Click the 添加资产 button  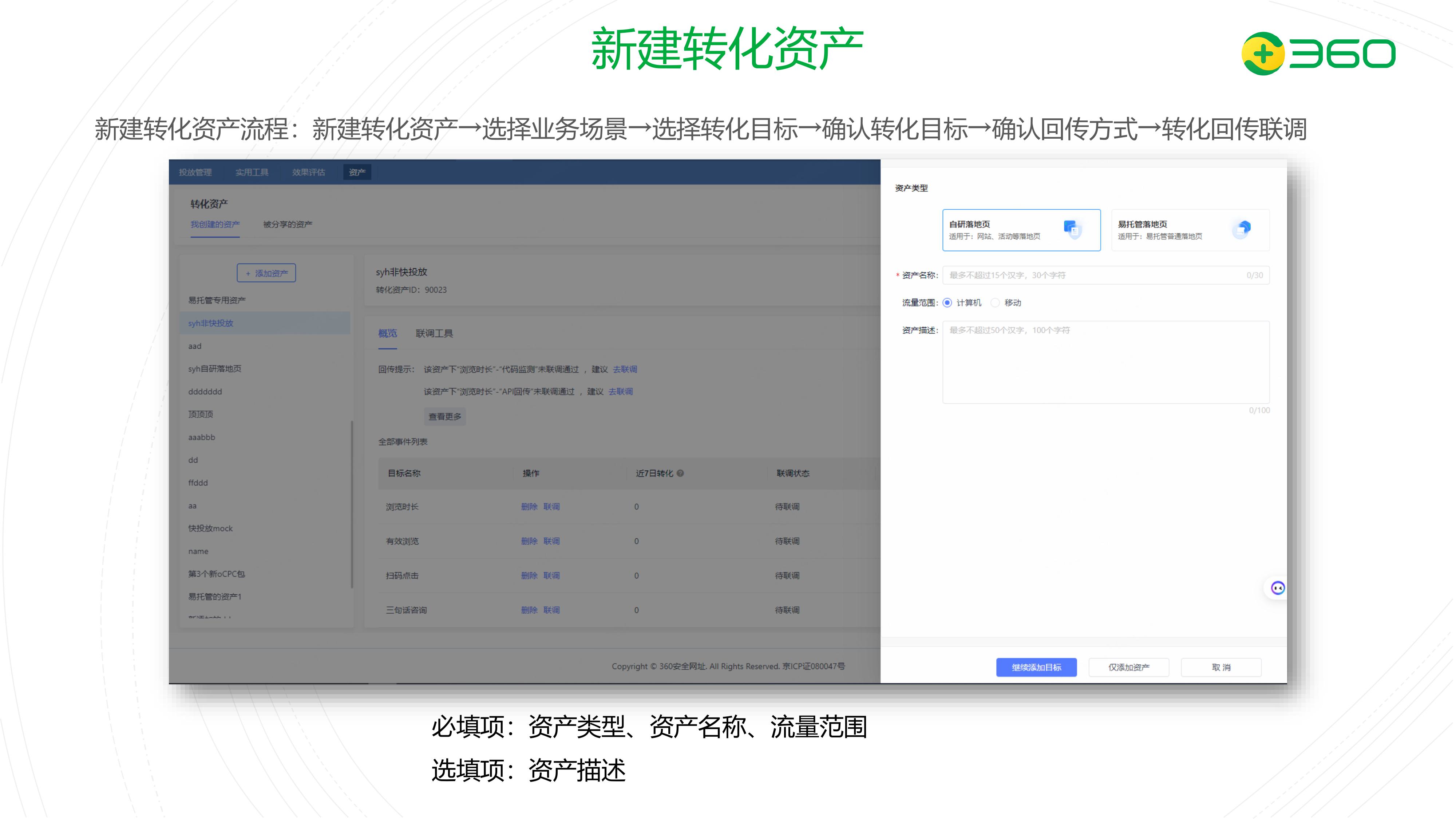point(266,273)
